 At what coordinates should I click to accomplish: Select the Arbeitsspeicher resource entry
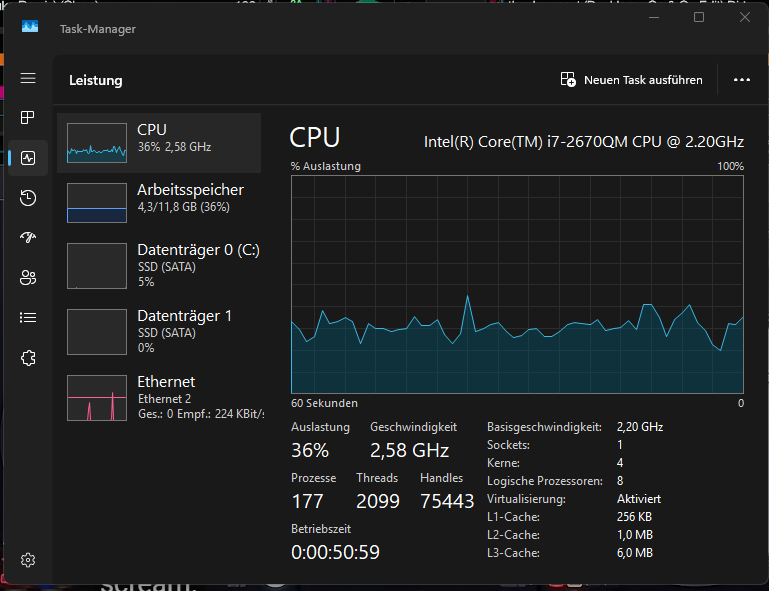pyautogui.click(x=159, y=203)
